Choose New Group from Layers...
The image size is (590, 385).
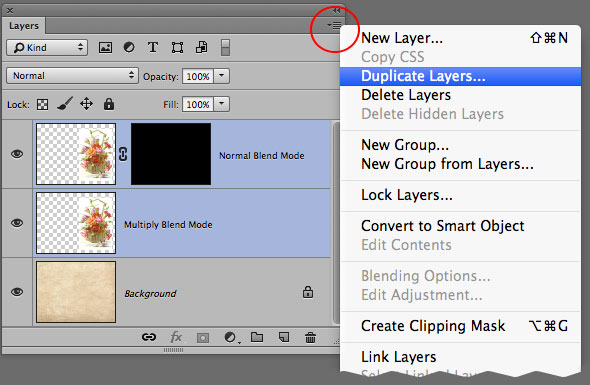[x=461, y=164]
